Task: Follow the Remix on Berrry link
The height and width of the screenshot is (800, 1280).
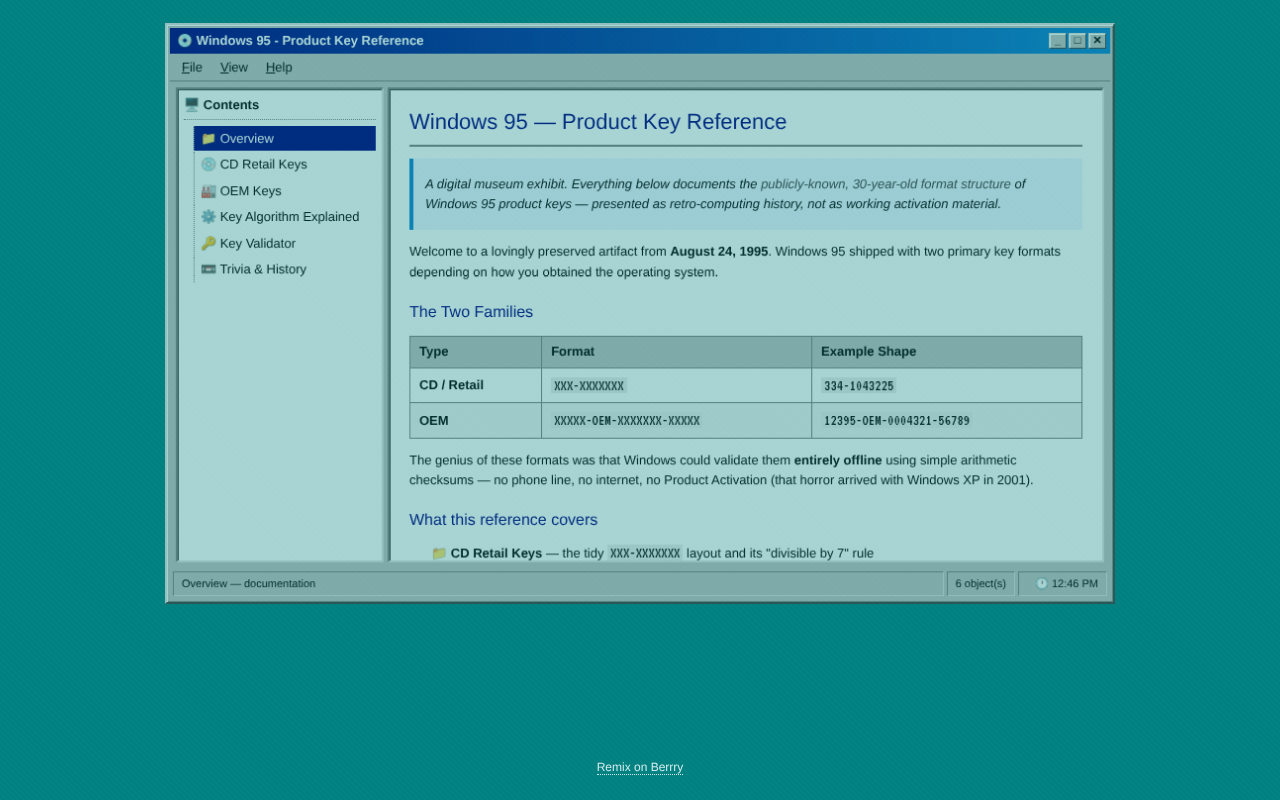Action: point(640,768)
